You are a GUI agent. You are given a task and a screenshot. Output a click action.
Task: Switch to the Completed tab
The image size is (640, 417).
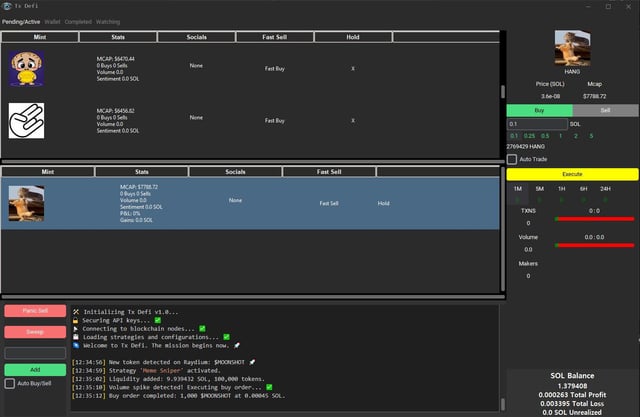coord(78,21)
